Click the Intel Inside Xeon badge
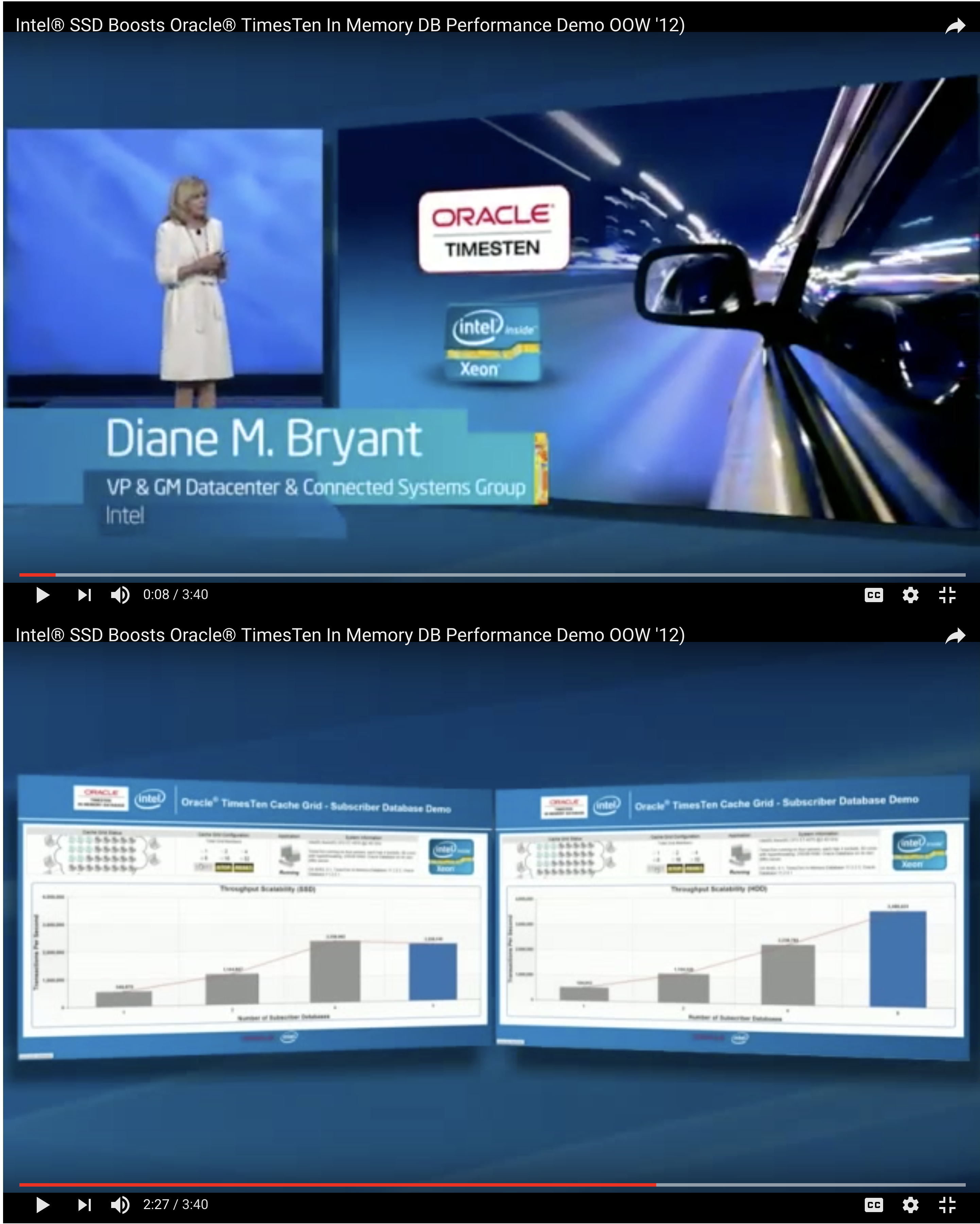 point(493,343)
